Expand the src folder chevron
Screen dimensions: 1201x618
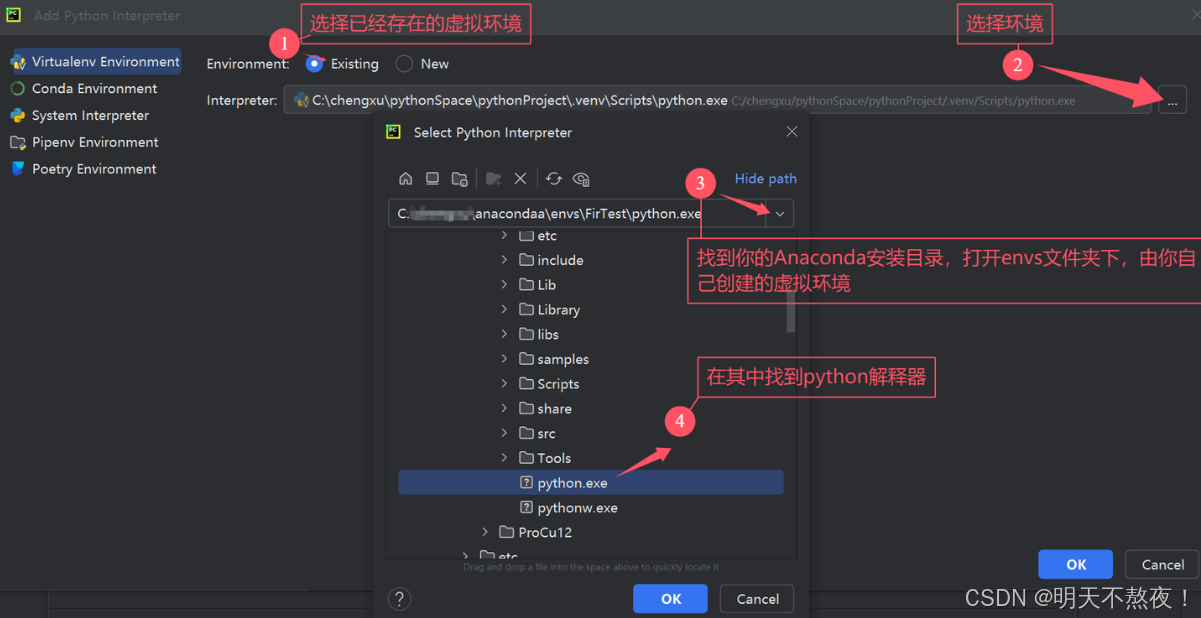pyautogui.click(x=504, y=434)
